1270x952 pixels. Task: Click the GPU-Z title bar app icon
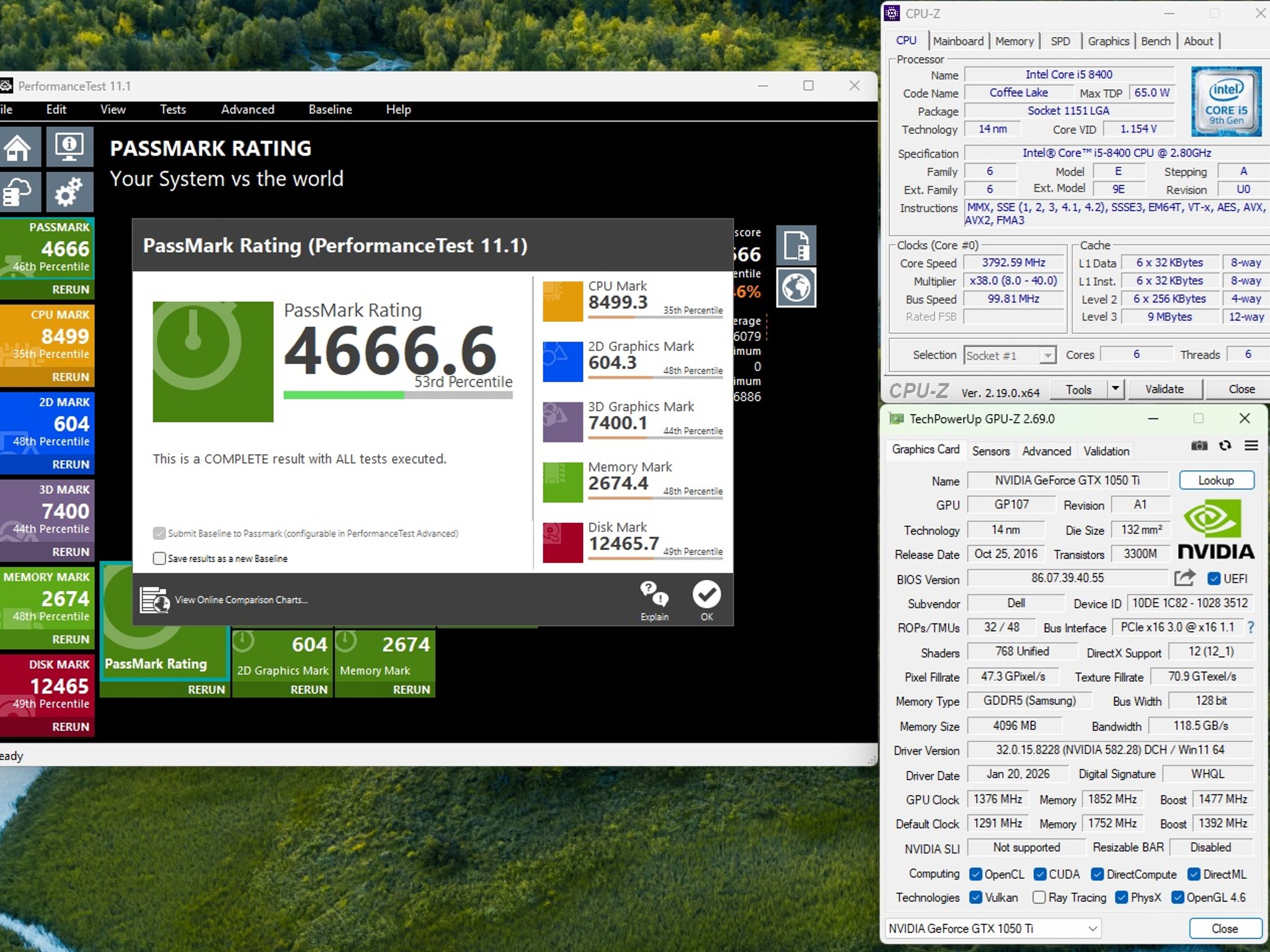(x=896, y=418)
